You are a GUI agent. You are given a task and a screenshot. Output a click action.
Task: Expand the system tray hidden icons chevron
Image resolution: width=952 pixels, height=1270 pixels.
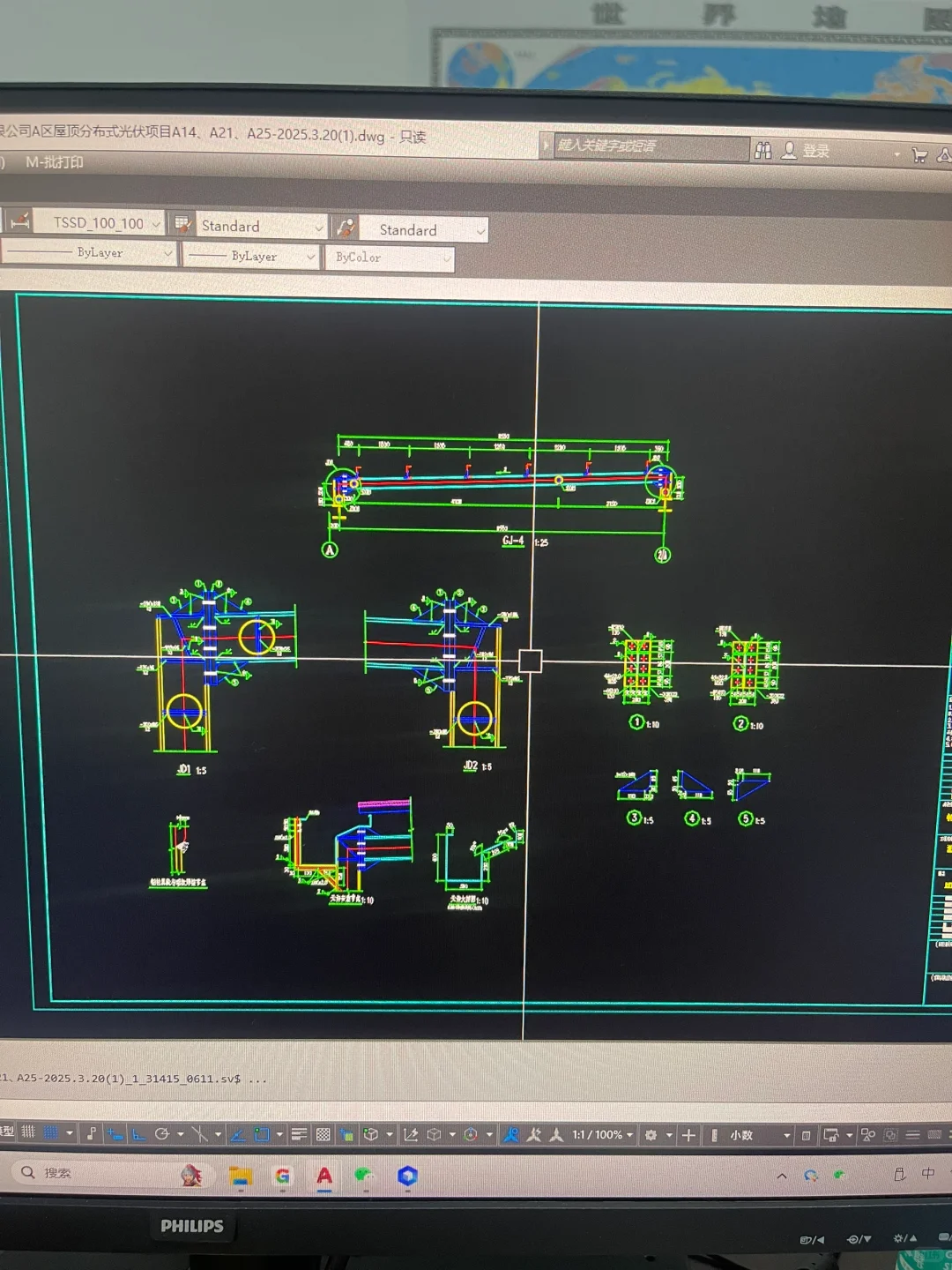pos(782,1176)
